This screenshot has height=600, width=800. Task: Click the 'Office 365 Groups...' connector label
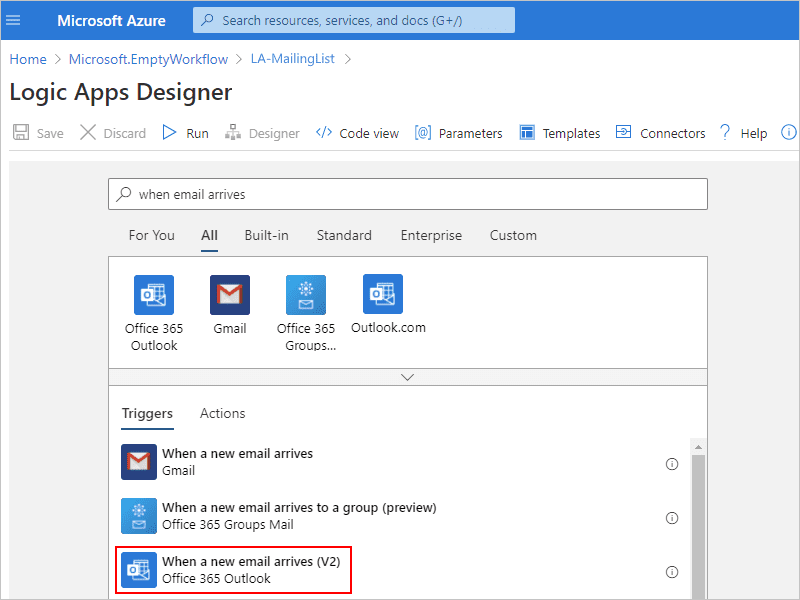[306, 337]
